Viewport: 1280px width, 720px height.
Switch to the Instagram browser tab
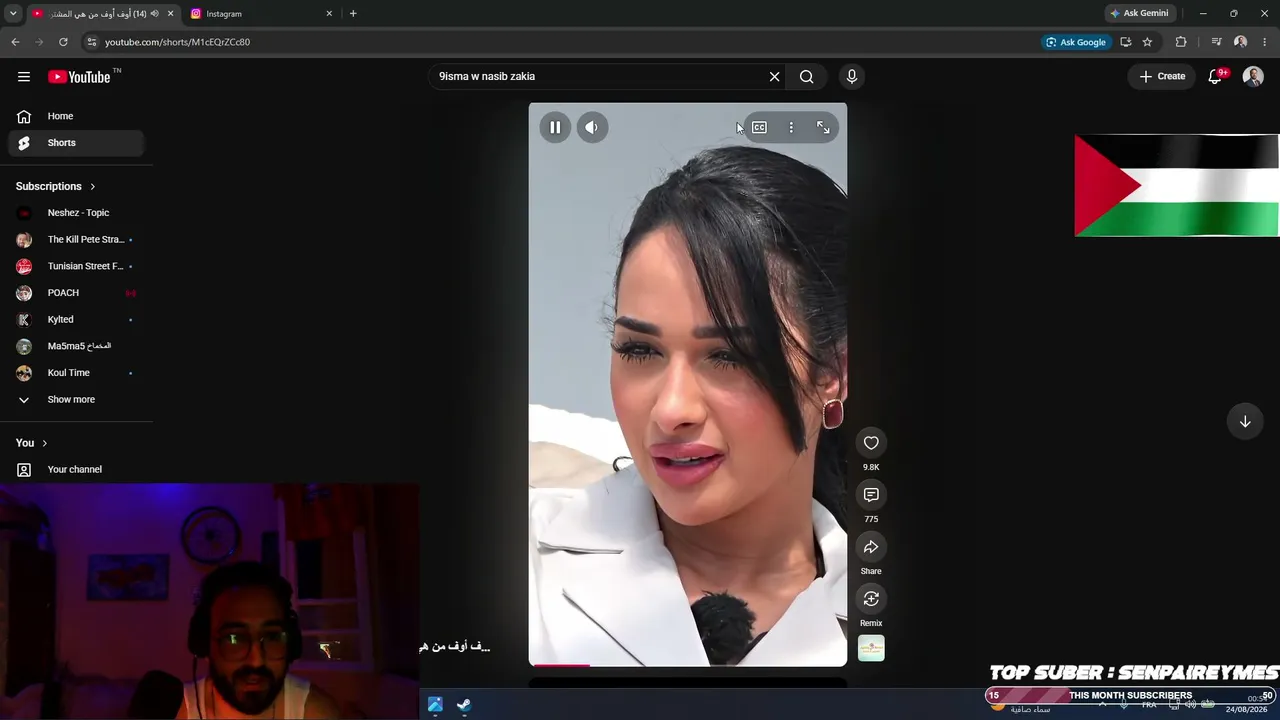[262, 14]
